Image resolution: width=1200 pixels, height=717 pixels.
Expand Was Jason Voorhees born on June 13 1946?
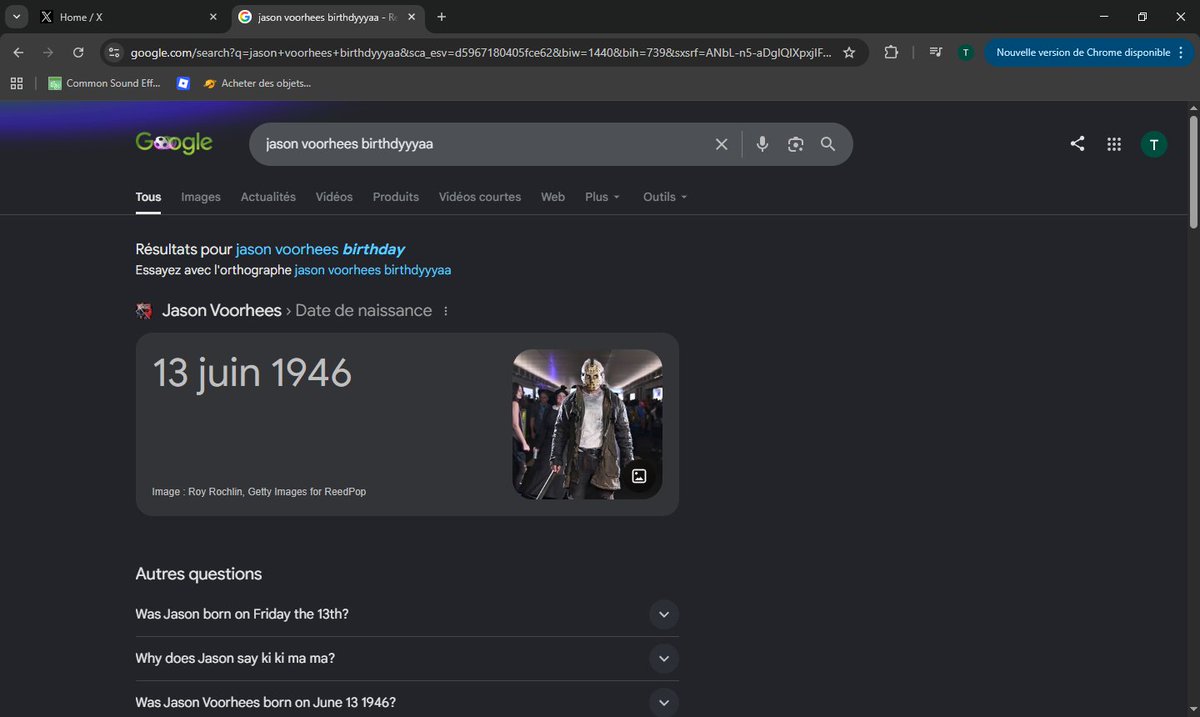coord(407,702)
